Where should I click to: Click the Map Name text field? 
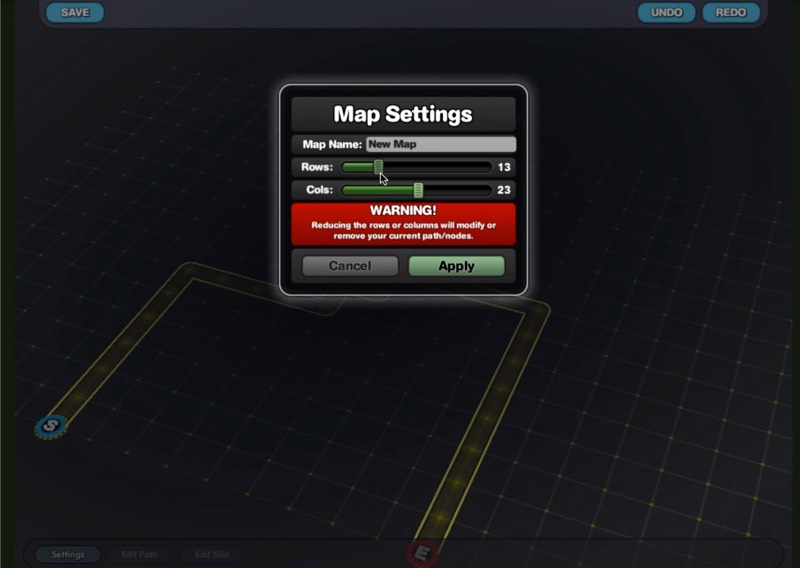(x=440, y=144)
